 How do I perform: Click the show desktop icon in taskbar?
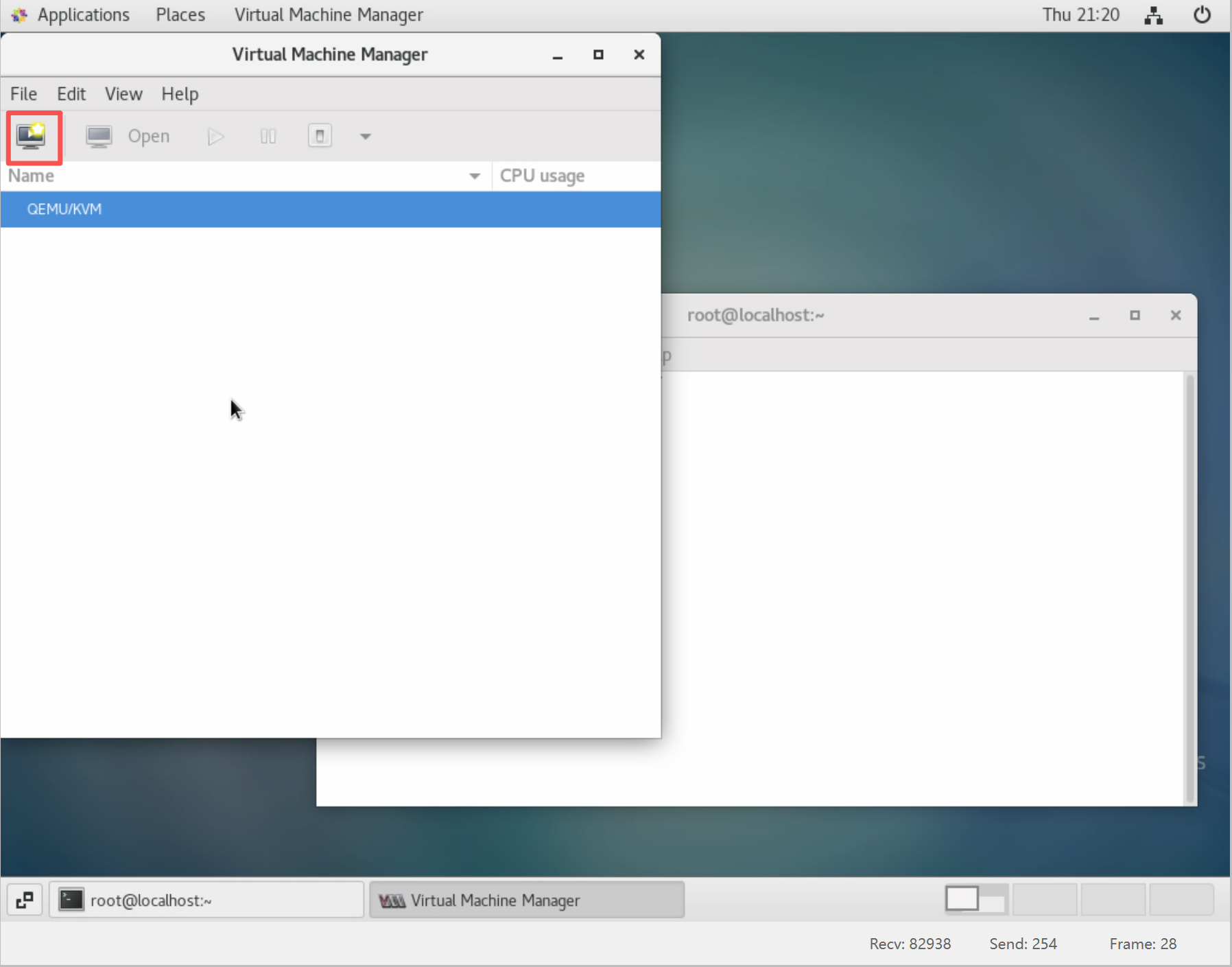(25, 900)
